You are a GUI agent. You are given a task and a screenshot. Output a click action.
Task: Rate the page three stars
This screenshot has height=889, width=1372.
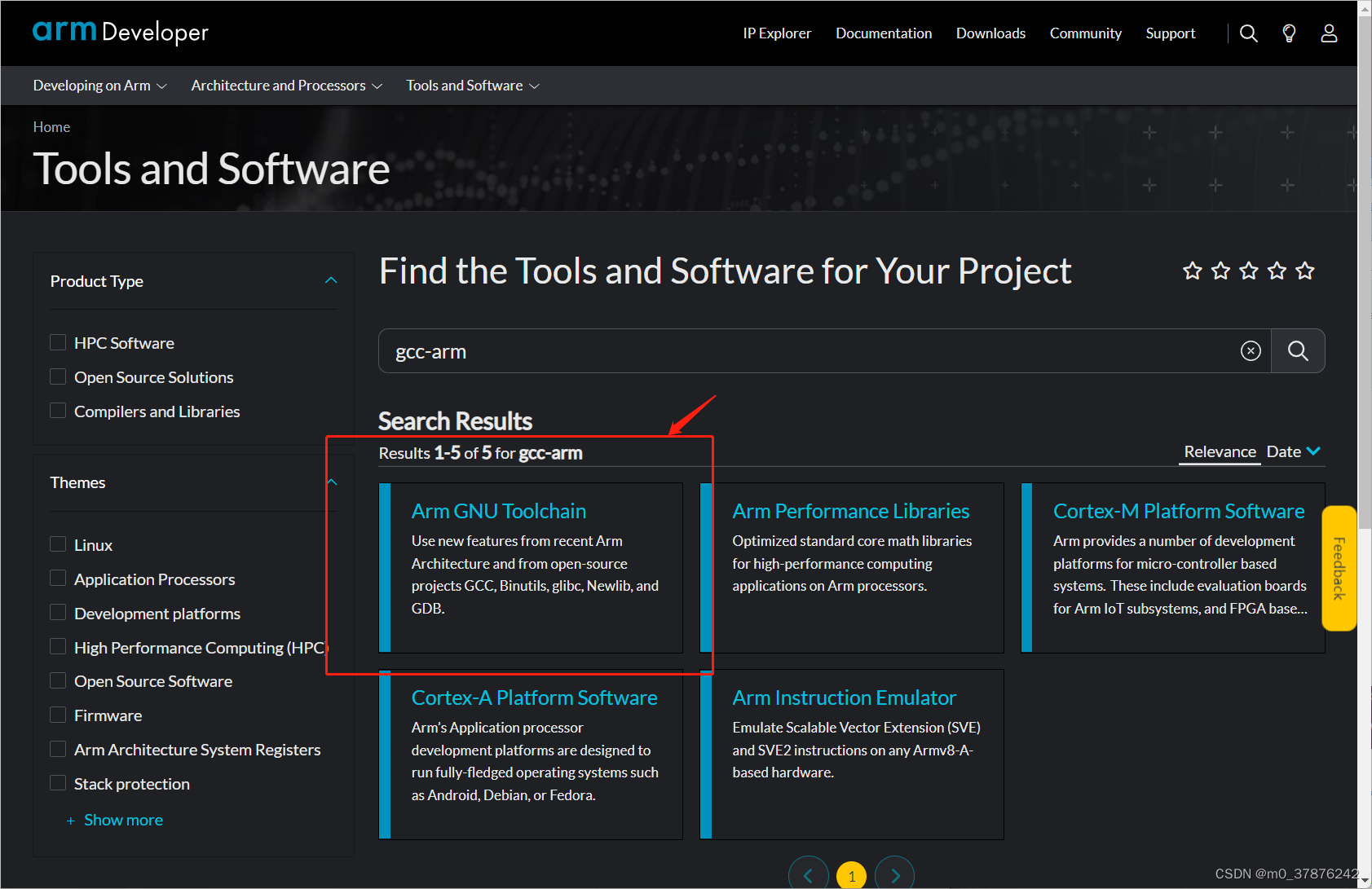pos(1249,271)
